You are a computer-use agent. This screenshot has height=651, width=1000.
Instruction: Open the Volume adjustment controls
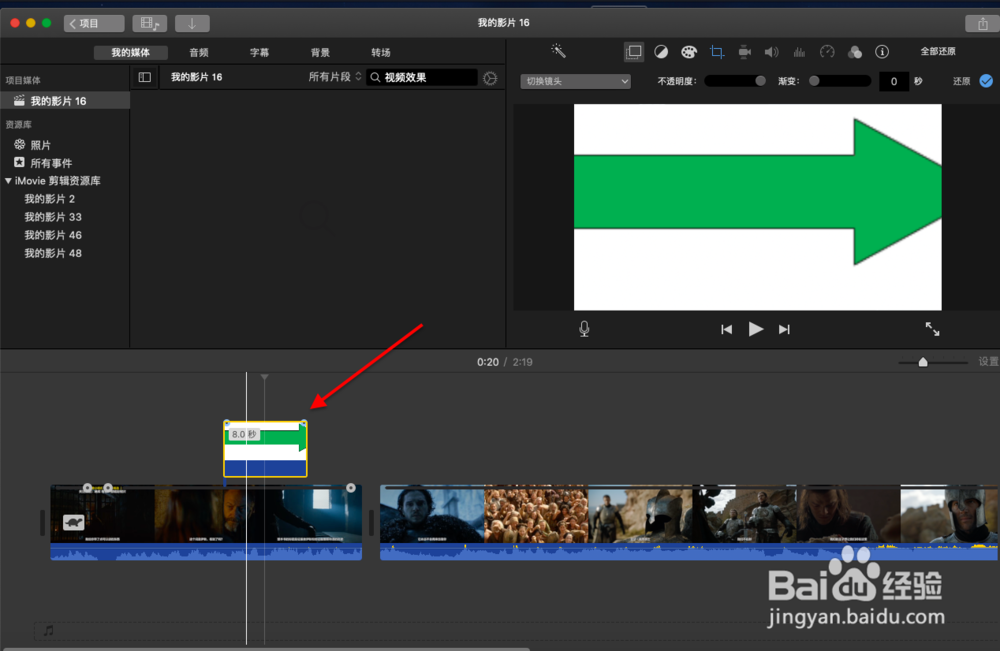(772, 51)
